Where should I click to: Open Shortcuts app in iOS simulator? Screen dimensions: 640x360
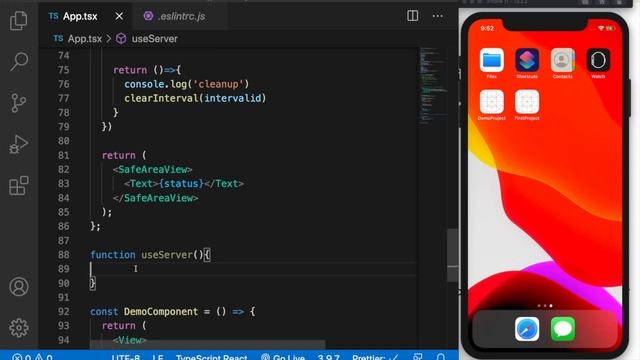pyautogui.click(x=527, y=60)
